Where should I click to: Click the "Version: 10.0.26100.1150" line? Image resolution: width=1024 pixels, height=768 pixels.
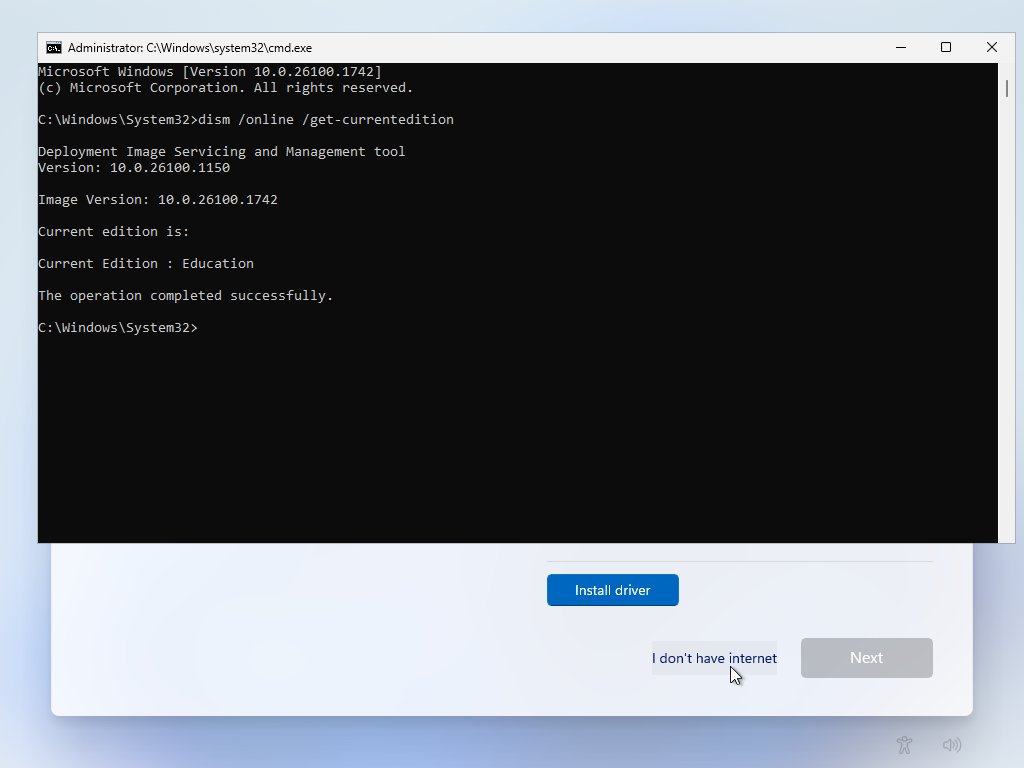tap(134, 168)
